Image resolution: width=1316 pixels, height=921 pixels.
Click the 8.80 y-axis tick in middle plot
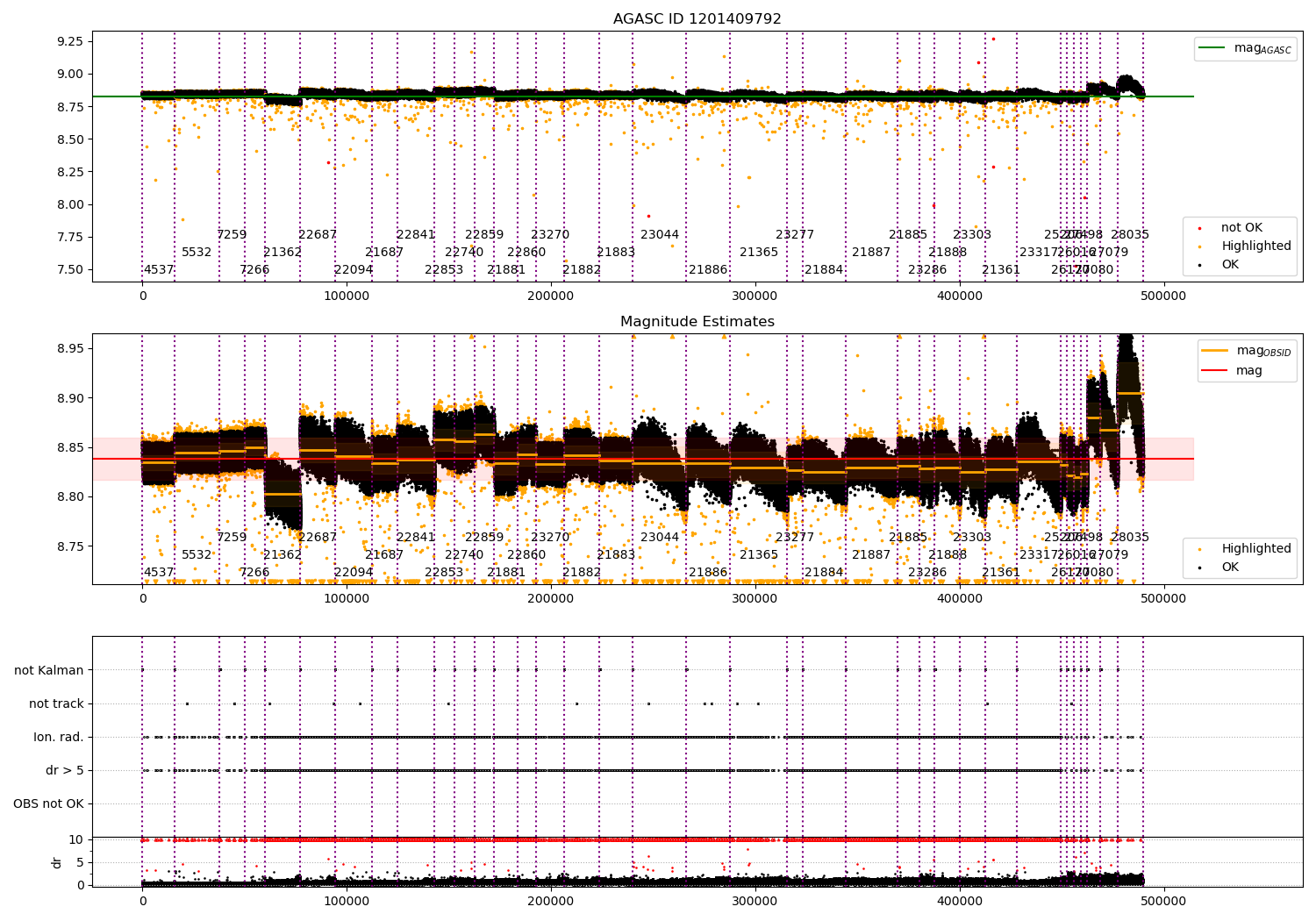69,497
